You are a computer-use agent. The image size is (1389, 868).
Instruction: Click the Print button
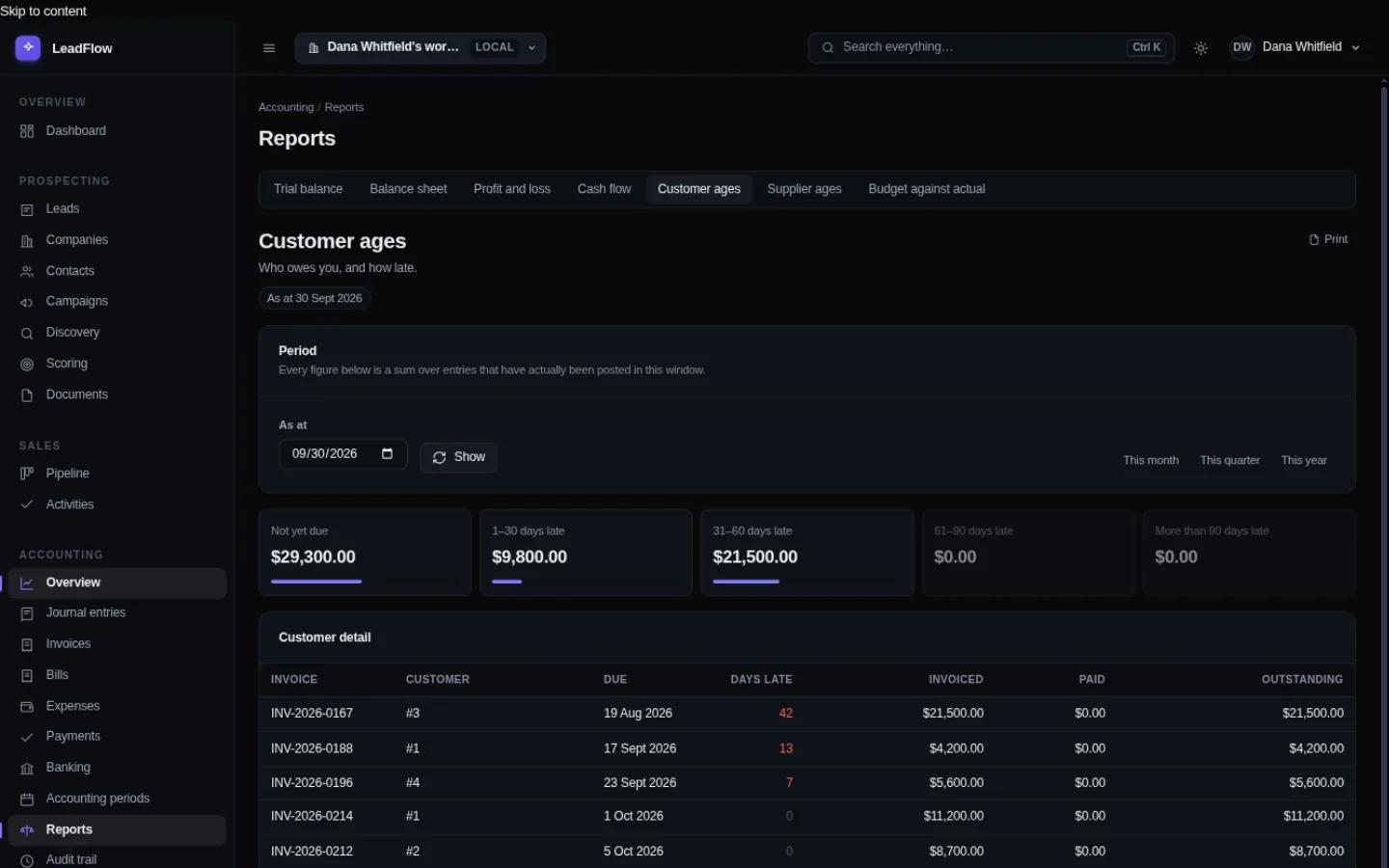[x=1328, y=239]
